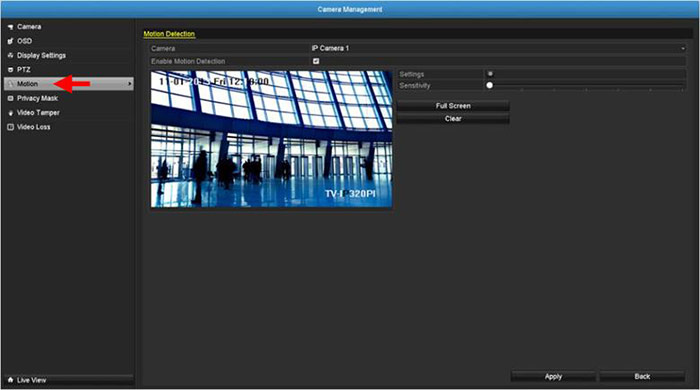The width and height of the screenshot is (700, 390).
Task: Toggle the Enable Motion Detection checkbox
Action: [316, 61]
